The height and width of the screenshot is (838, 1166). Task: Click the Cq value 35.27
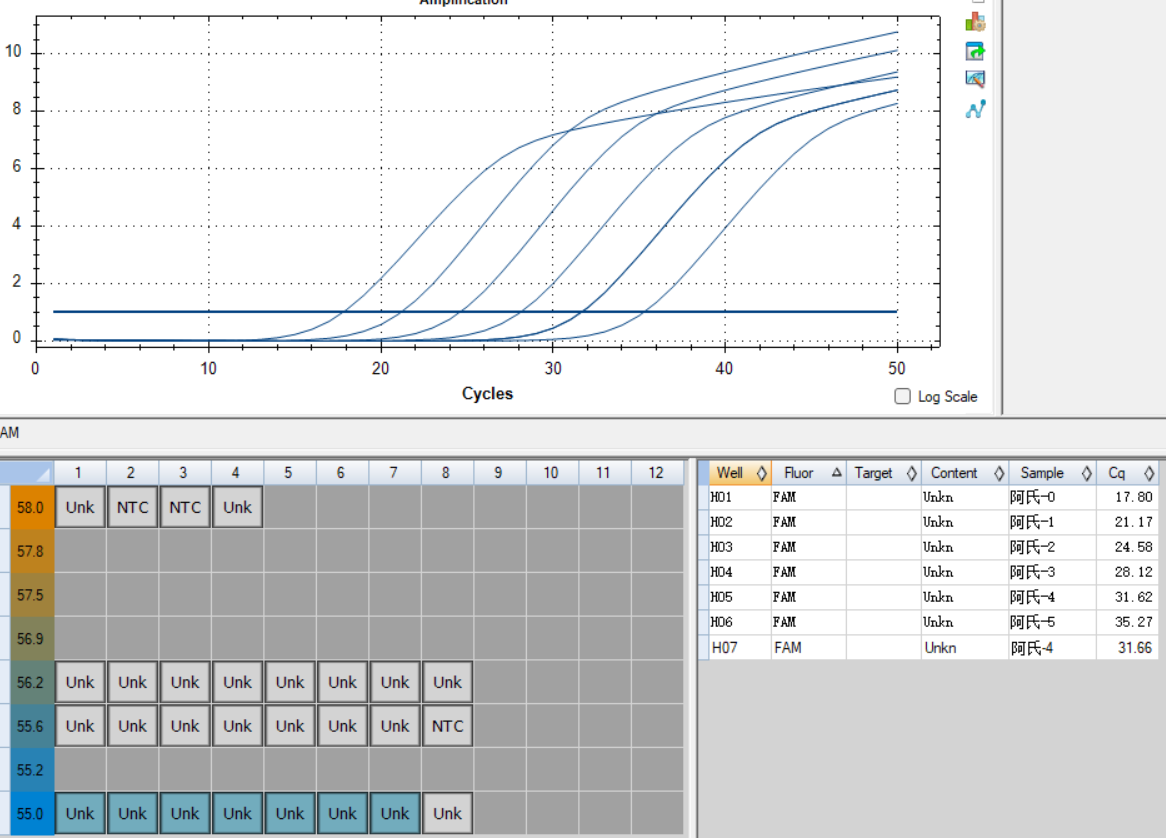pos(1133,622)
